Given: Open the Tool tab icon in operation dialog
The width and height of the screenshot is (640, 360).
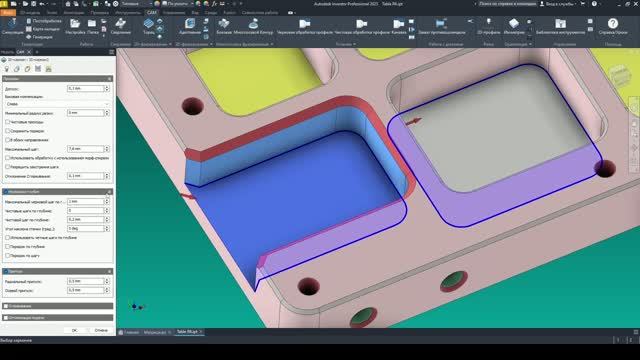Looking at the screenshot, I should click(7, 69).
